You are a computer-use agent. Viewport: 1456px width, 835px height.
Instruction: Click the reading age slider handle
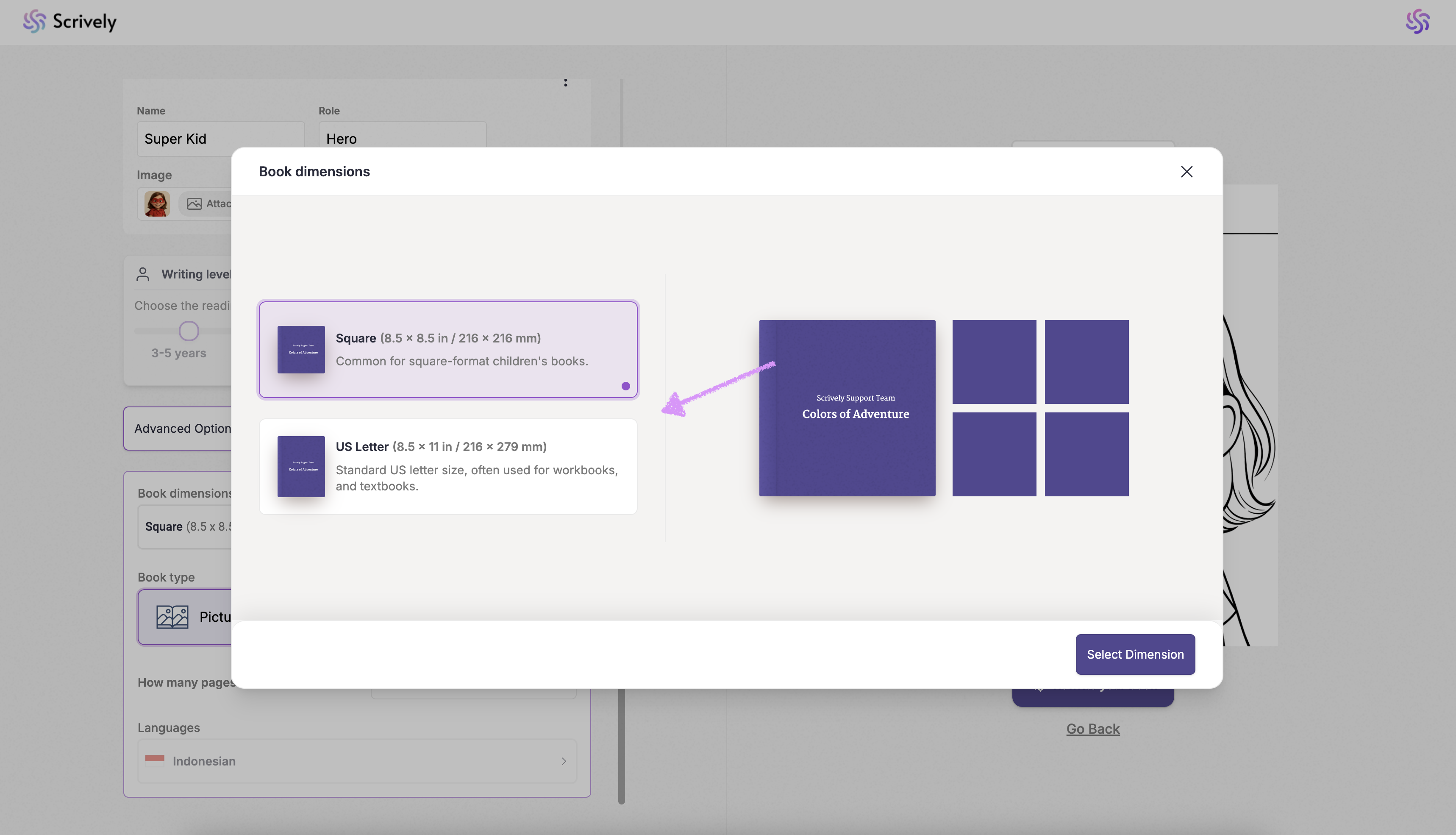click(189, 330)
